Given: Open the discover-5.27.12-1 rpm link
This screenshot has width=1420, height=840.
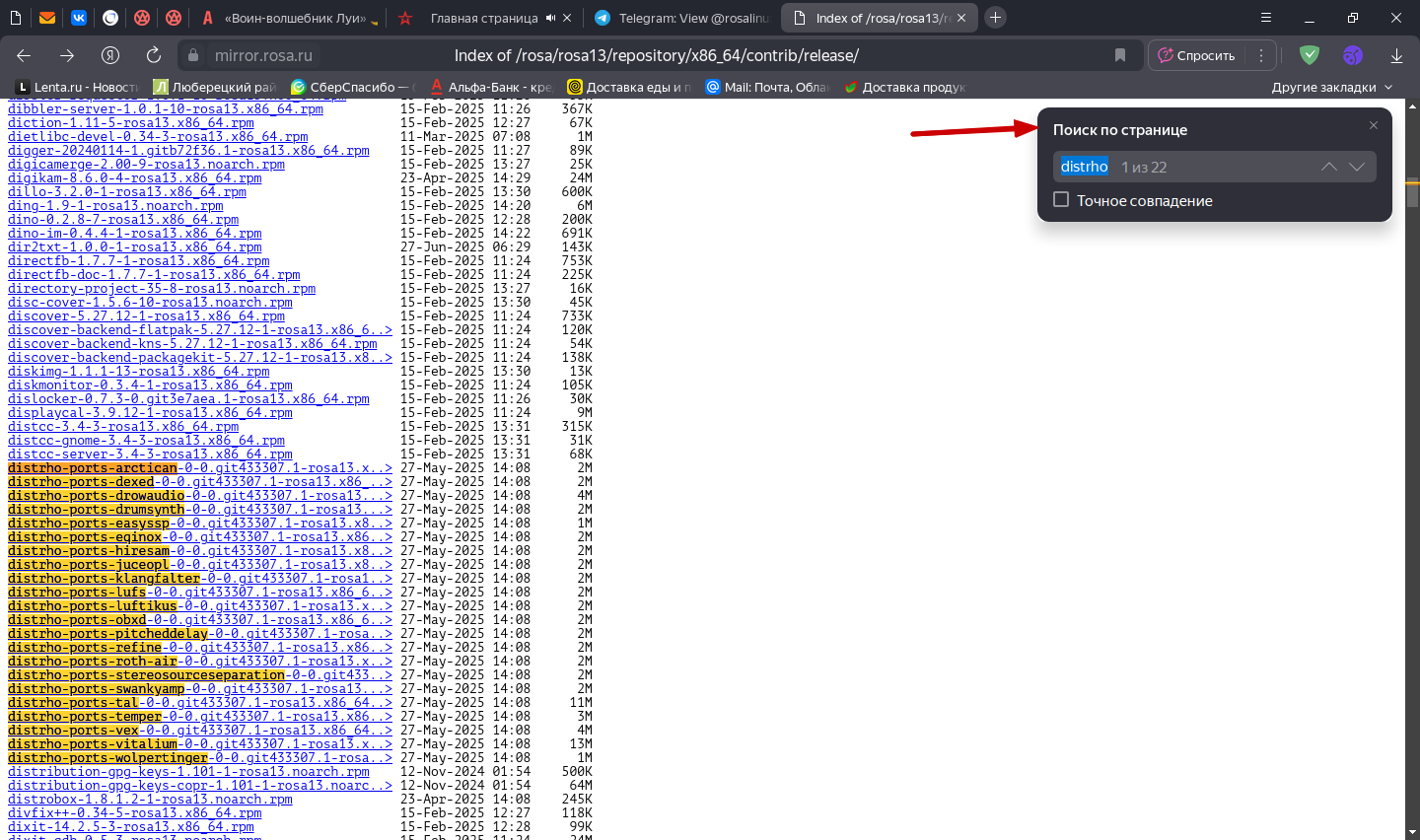Looking at the screenshot, I should click(x=146, y=316).
